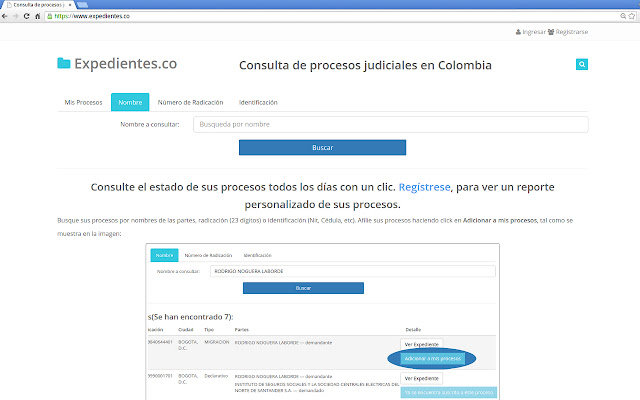Click 'Consulta de procesos judiciales en Colombia' heading
This screenshot has height=400, width=640.
[365, 65]
